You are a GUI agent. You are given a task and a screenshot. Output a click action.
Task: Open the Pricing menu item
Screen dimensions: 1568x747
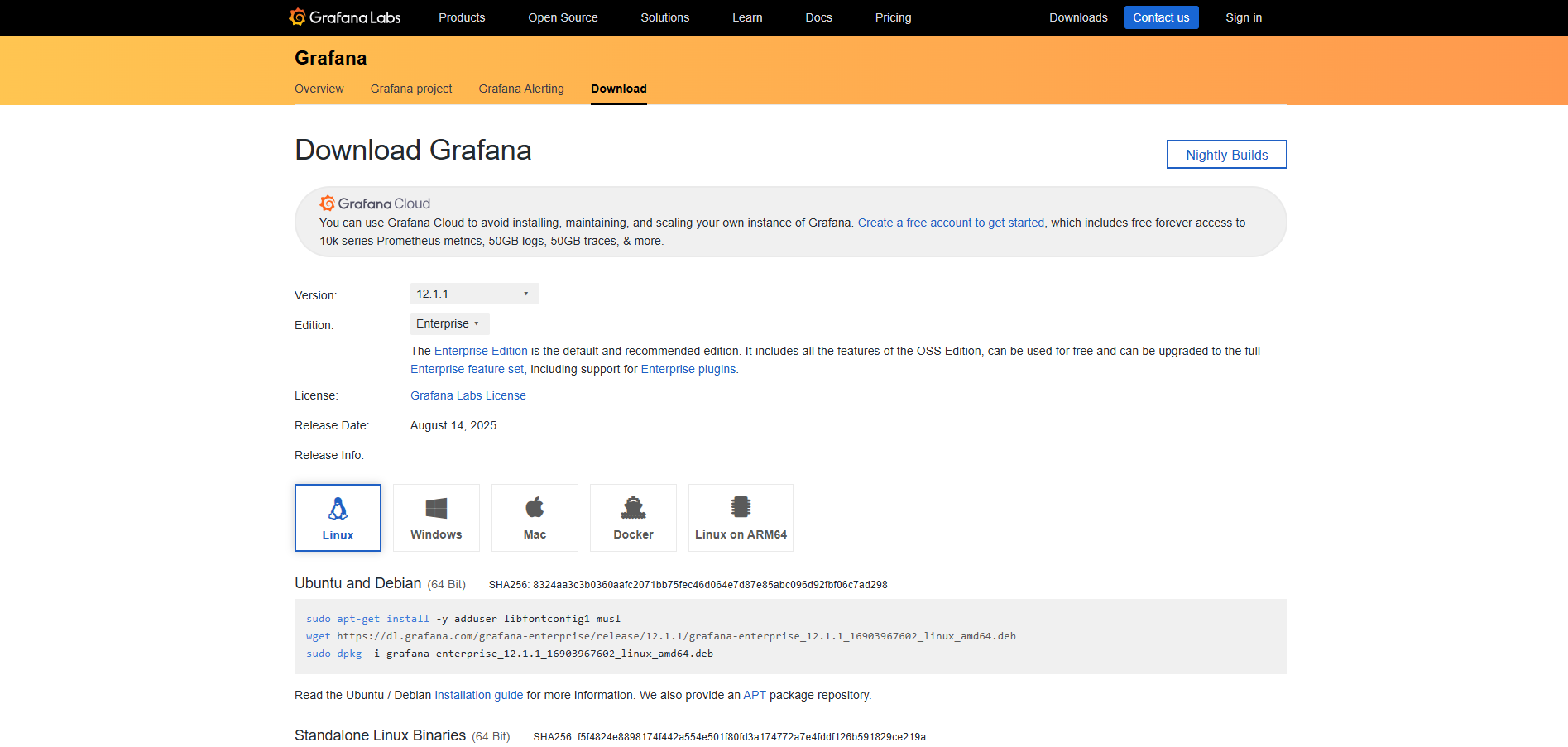pyautogui.click(x=893, y=17)
